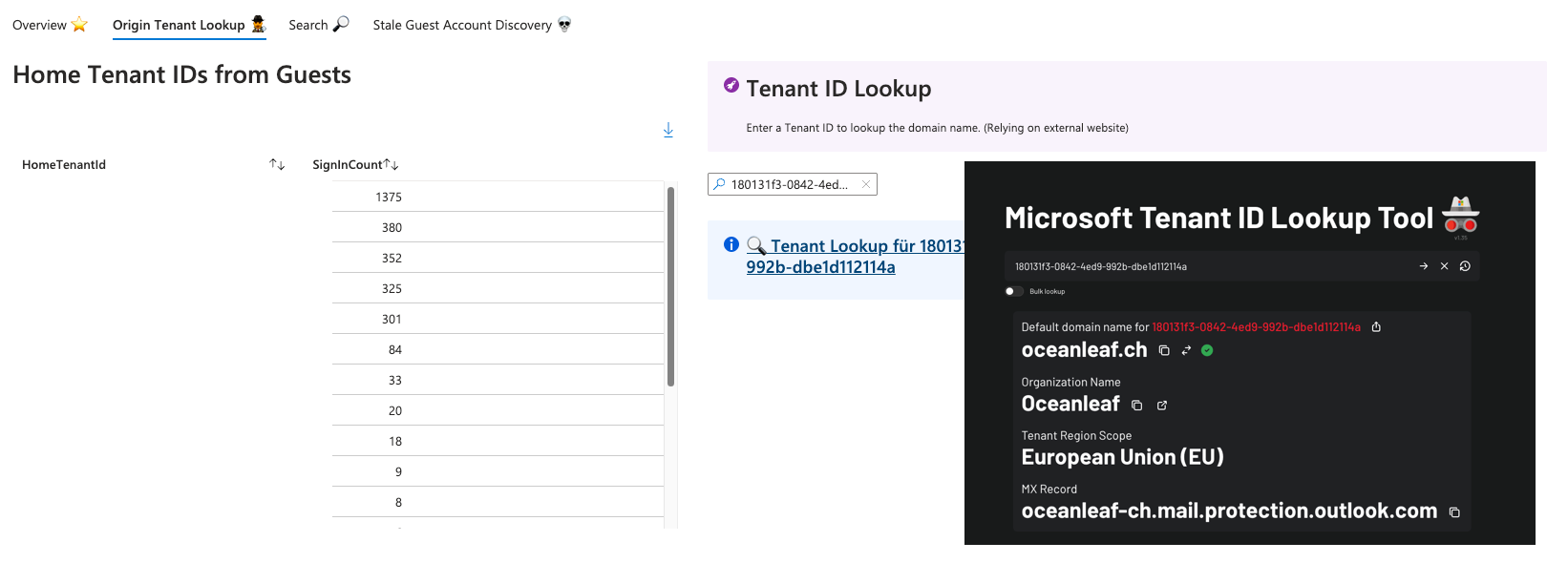1568x563 pixels.
Task: Click the table's vertical scrollbar
Action: [670, 286]
